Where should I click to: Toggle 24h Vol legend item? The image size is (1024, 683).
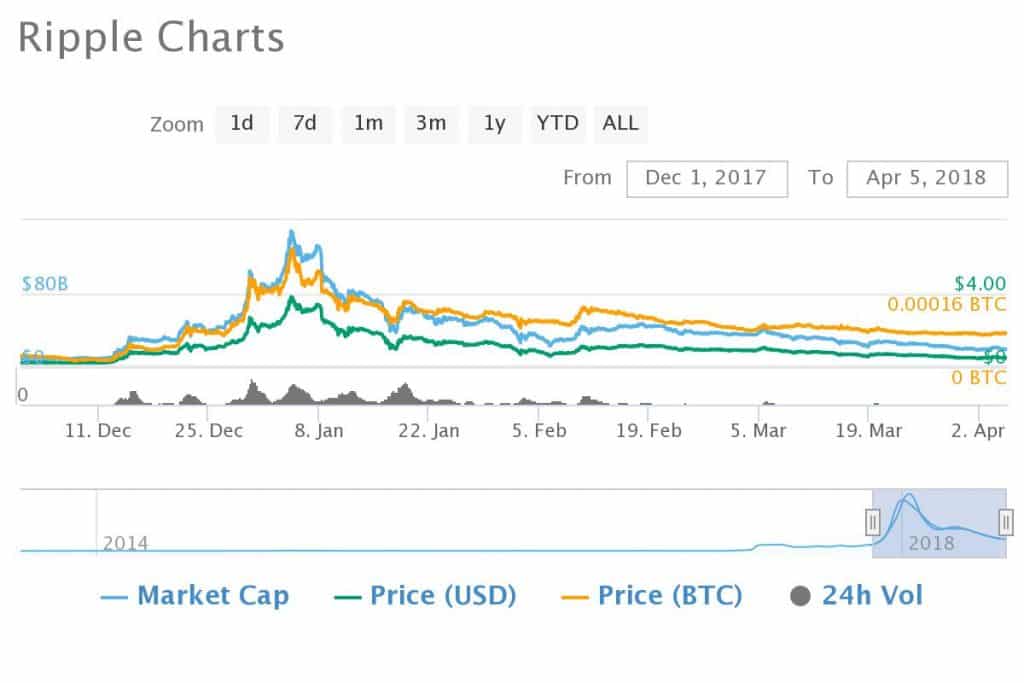[872, 596]
